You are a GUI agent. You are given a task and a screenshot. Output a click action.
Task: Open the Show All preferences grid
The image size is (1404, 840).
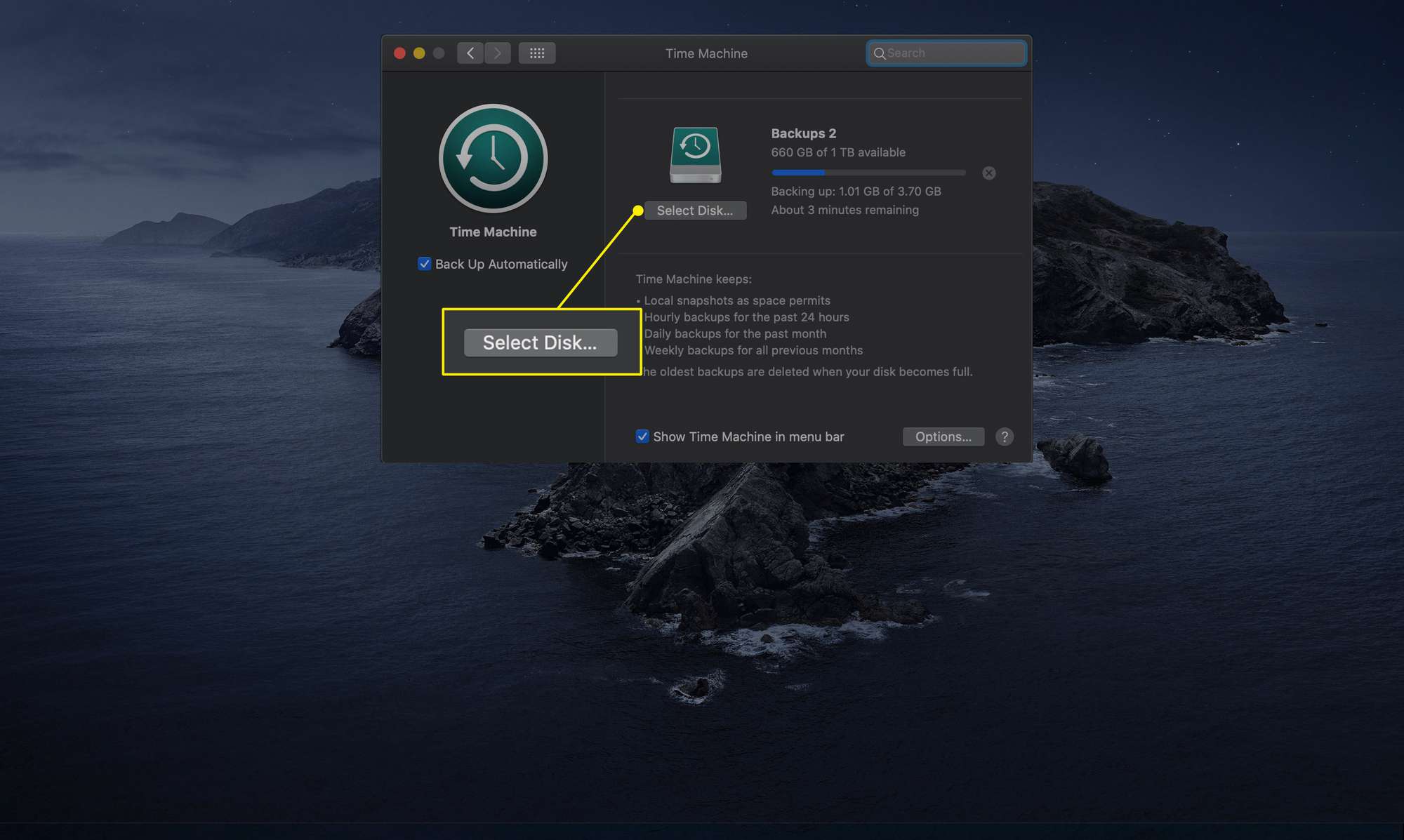(x=537, y=53)
